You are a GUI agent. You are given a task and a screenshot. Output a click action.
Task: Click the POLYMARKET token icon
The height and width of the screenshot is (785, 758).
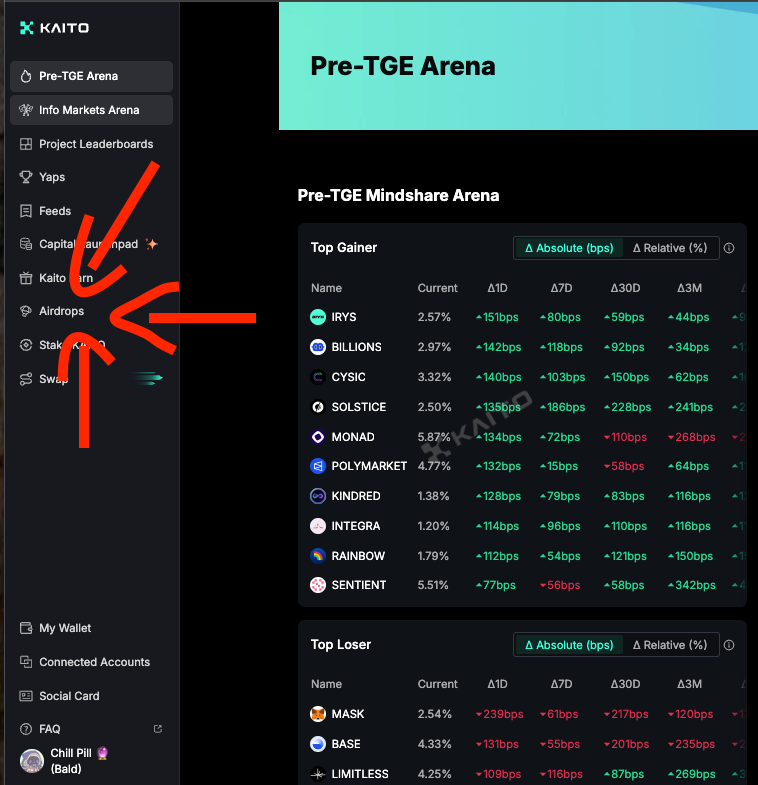[318, 466]
